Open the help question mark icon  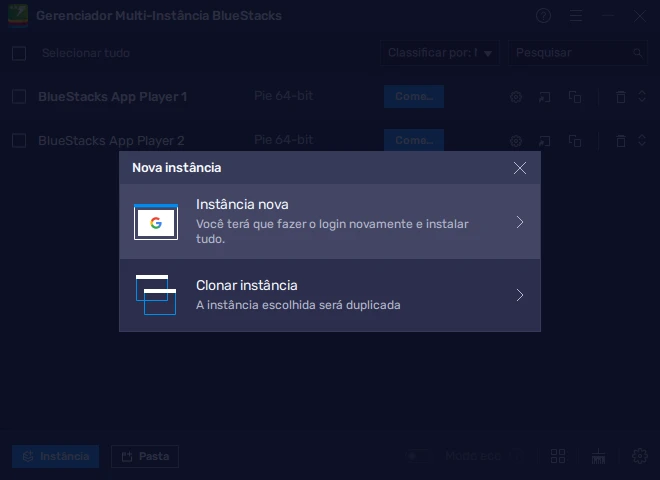pyautogui.click(x=543, y=16)
